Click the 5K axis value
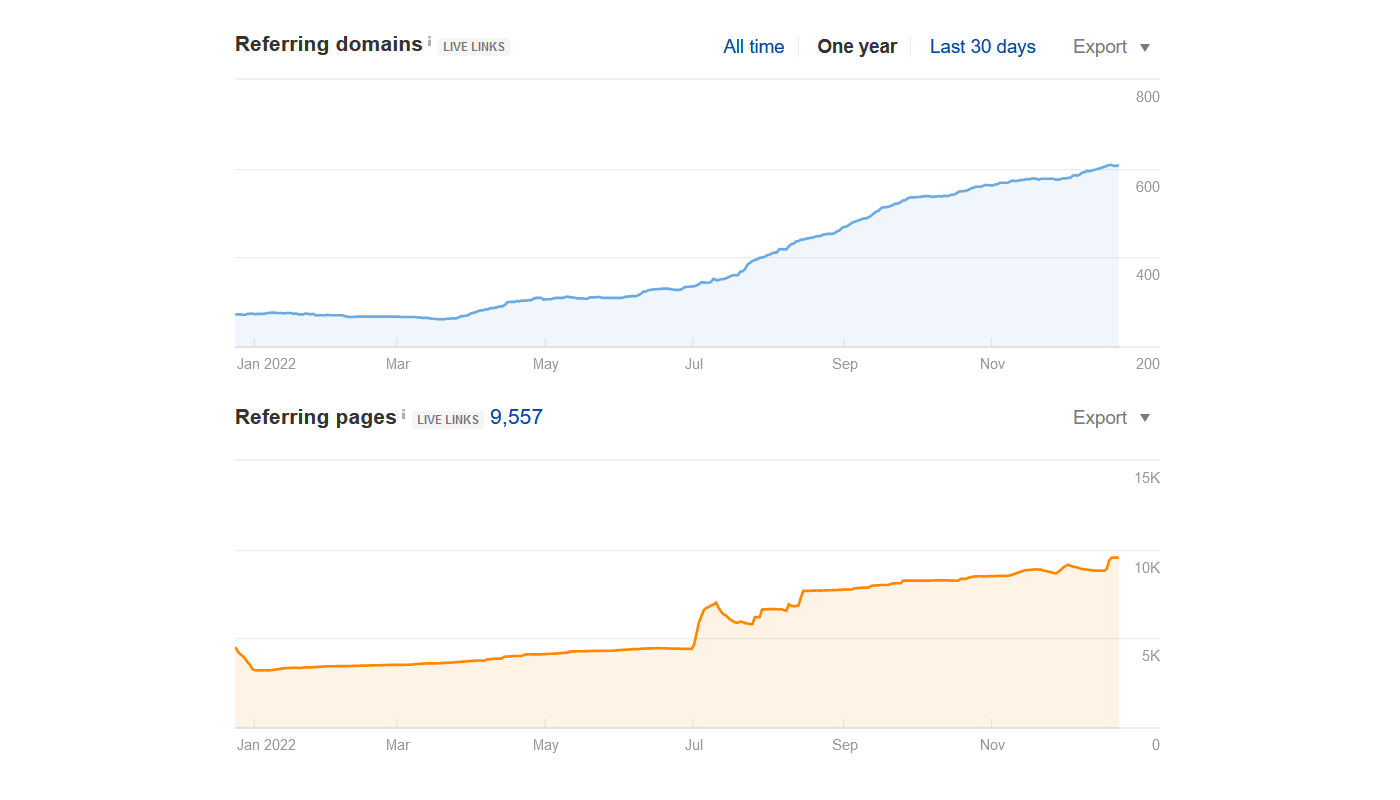Screen dimensions: 1400x800 (1151, 657)
